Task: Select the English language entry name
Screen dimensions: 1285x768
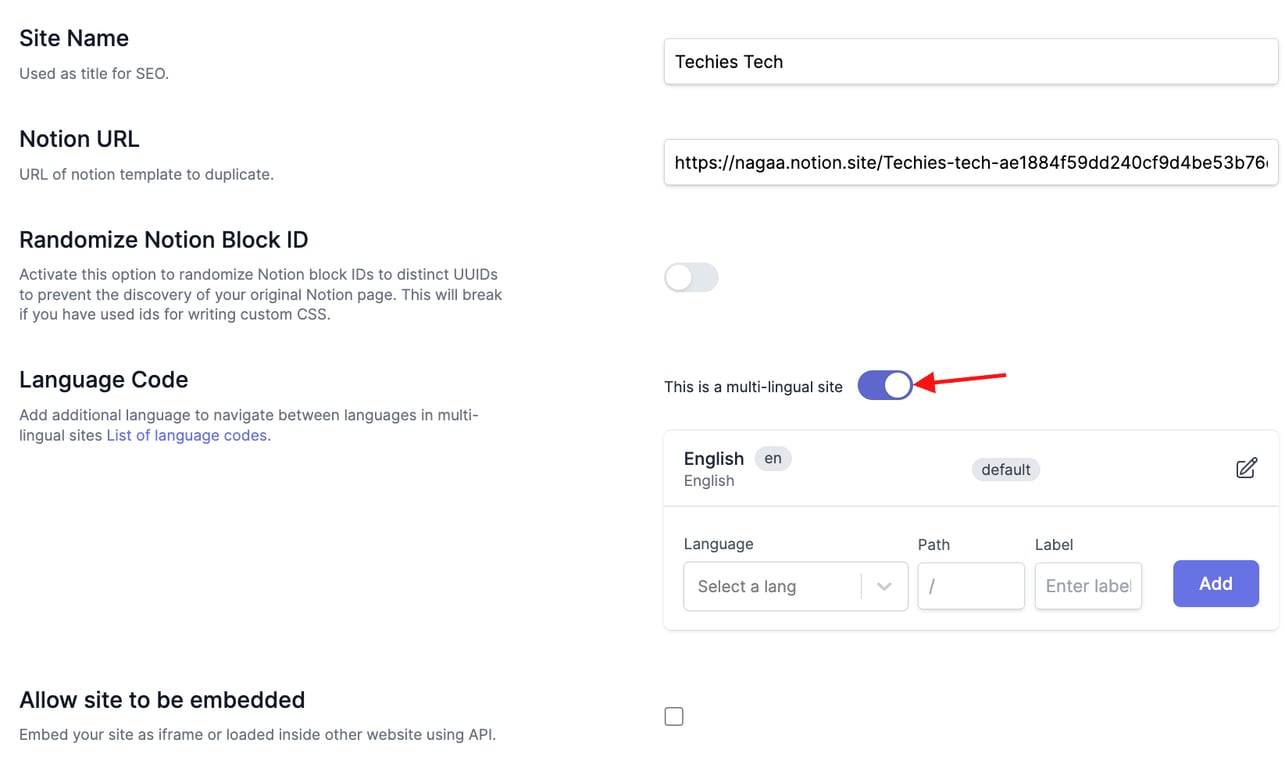Action: click(713, 459)
